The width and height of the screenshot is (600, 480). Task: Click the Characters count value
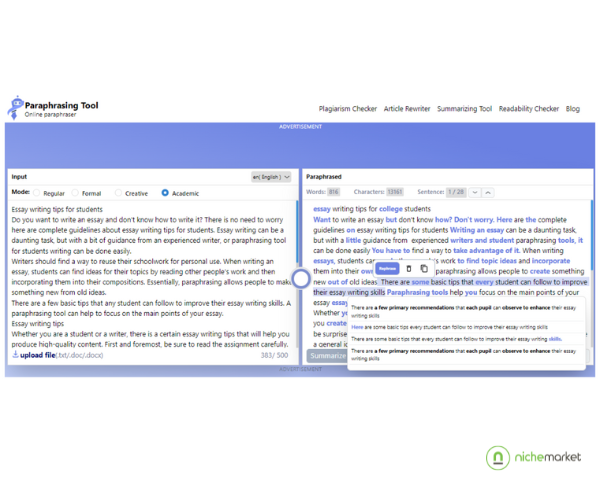[x=395, y=192]
